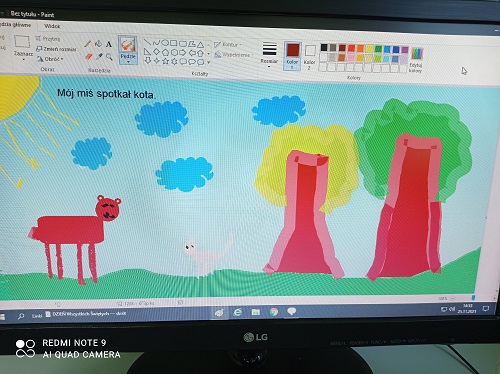500x374 pixels.
Task: Toggle Kolor 1 as active color
Action: pyautogui.click(x=292, y=55)
